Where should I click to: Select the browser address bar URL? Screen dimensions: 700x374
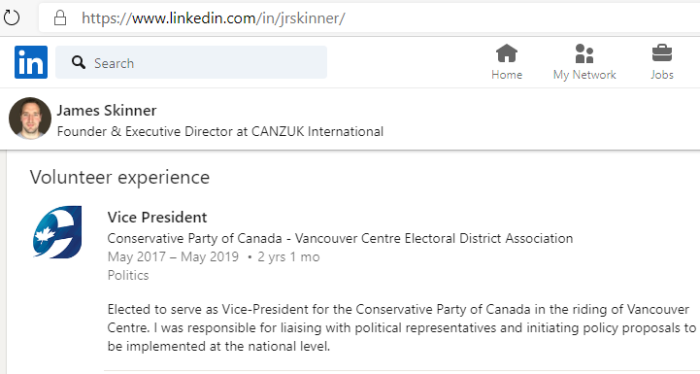tap(213, 18)
